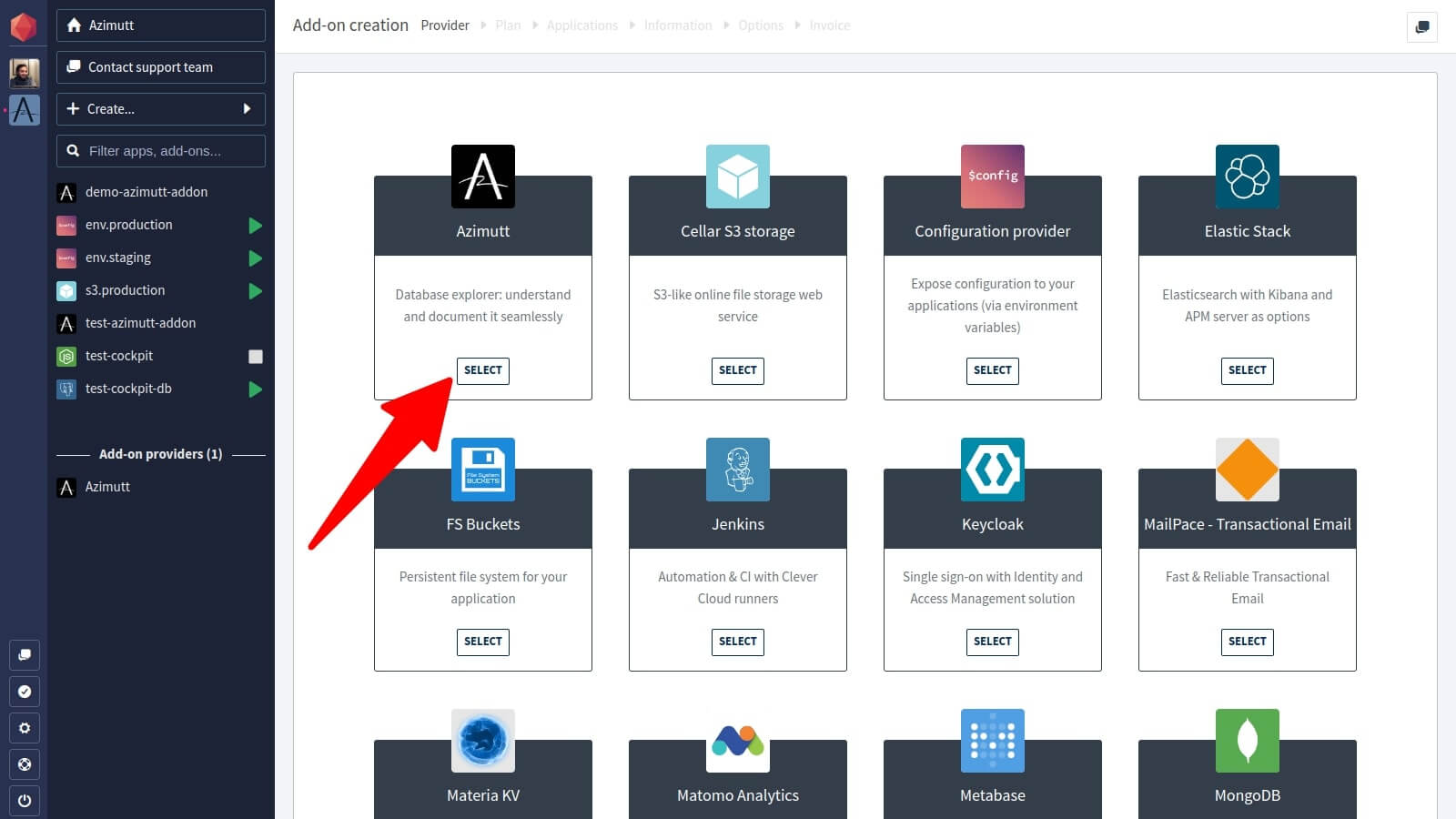This screenshot has width=1456, height=819.
Task: Click the Jenkins add-on icon
Action: click(737, 469)
